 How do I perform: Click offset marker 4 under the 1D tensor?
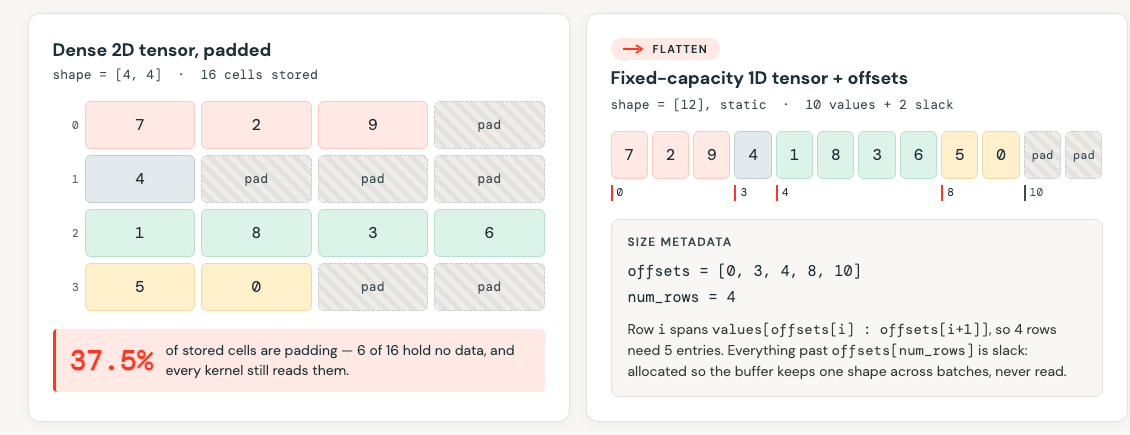click(x=783, y=193)
